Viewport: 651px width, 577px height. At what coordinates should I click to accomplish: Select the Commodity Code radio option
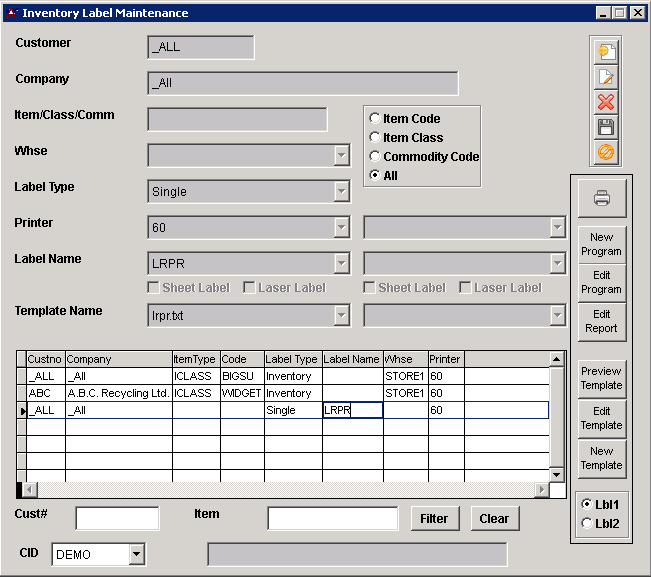coord(375,157)
